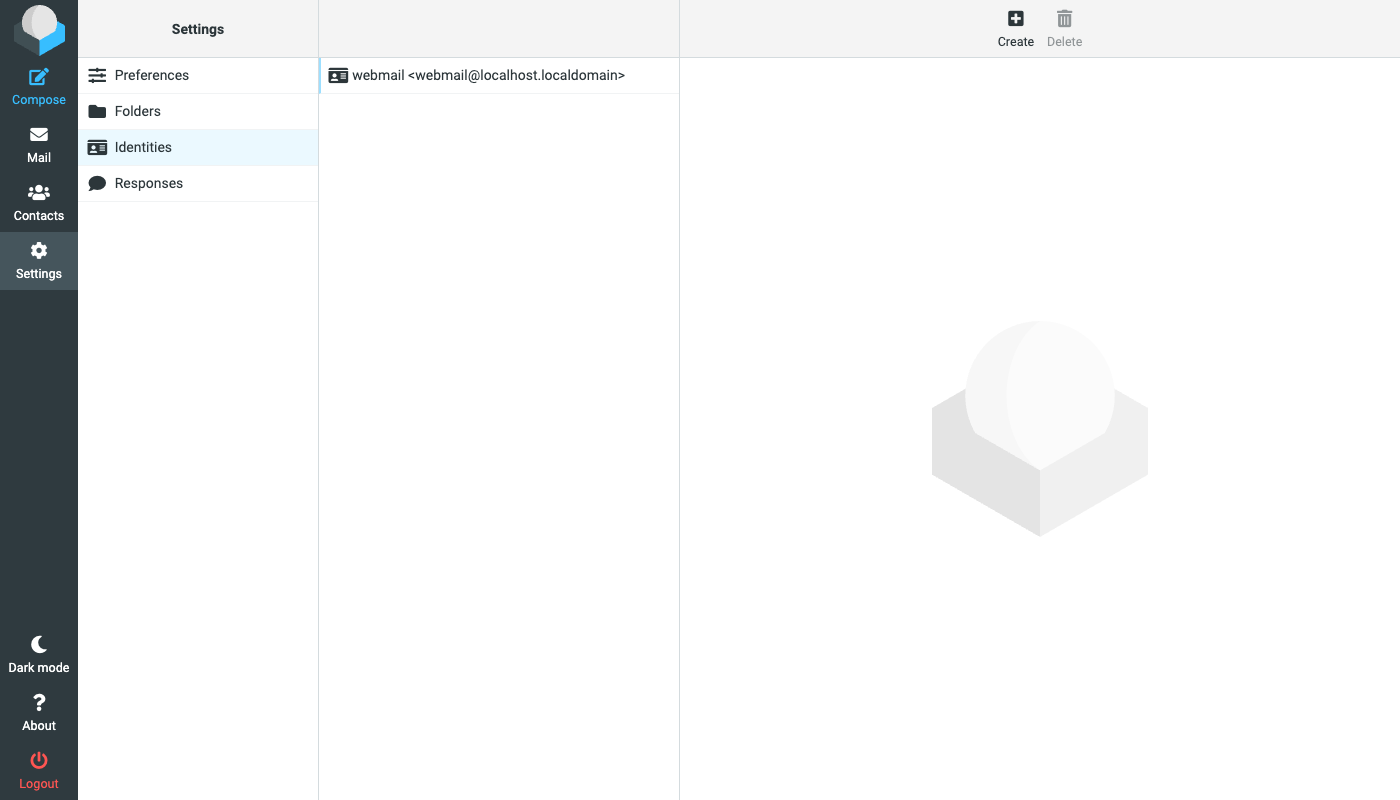Image resolution: width=1400 pixels, height=800 pixels.
Task: Open the Folders settings section
Action: click(x=198, y=111)
